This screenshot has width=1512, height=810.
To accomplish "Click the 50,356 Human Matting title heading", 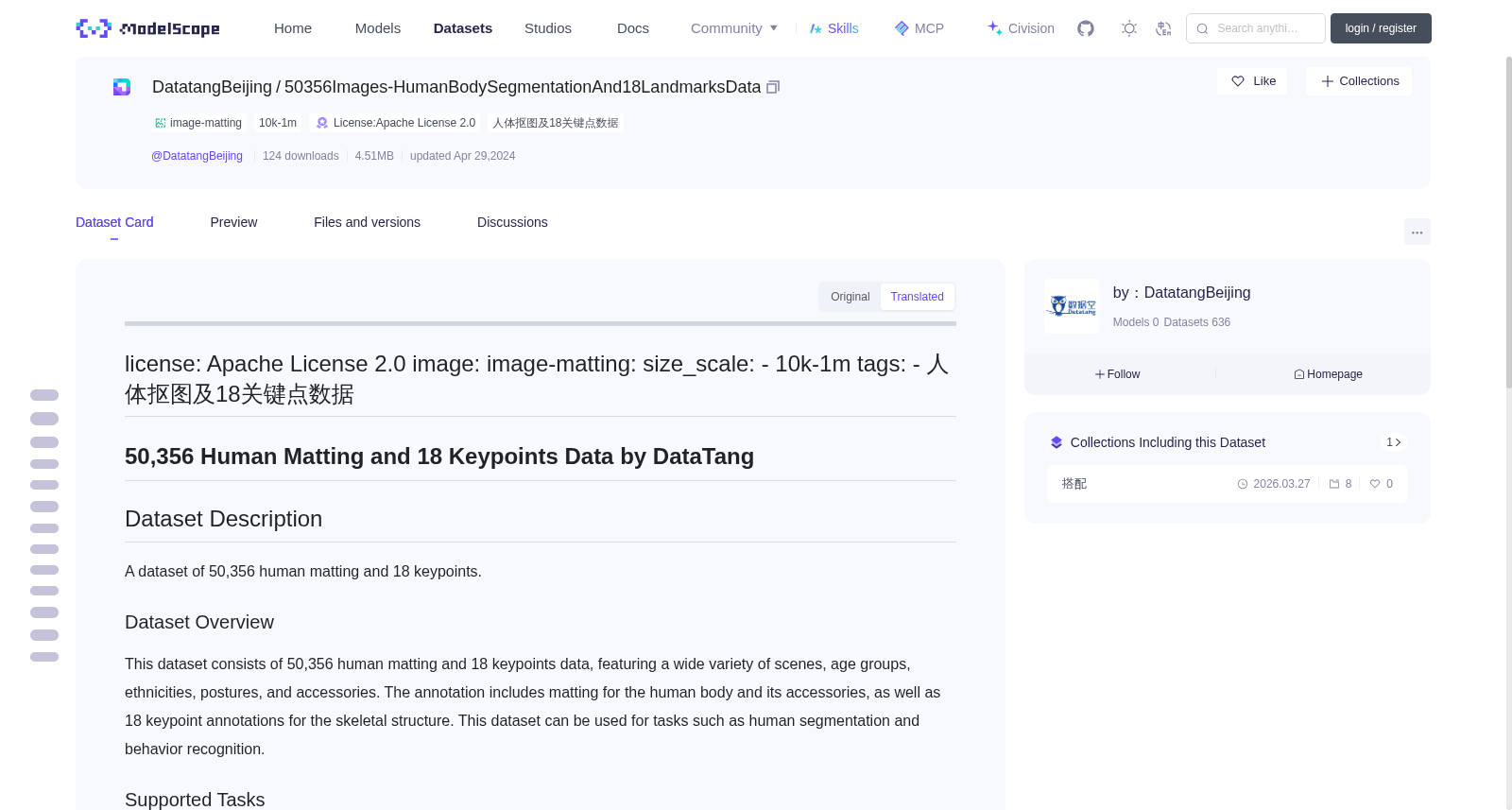I will 439,457.
